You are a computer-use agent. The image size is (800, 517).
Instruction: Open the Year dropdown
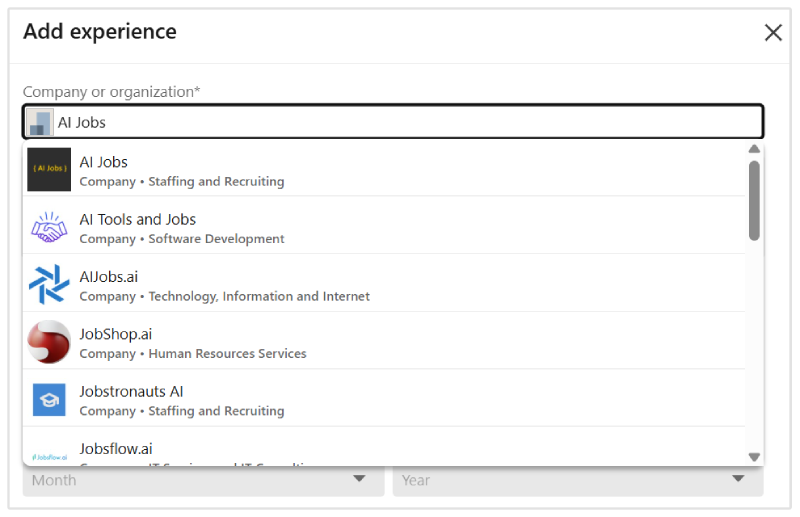tap(578, 480)
